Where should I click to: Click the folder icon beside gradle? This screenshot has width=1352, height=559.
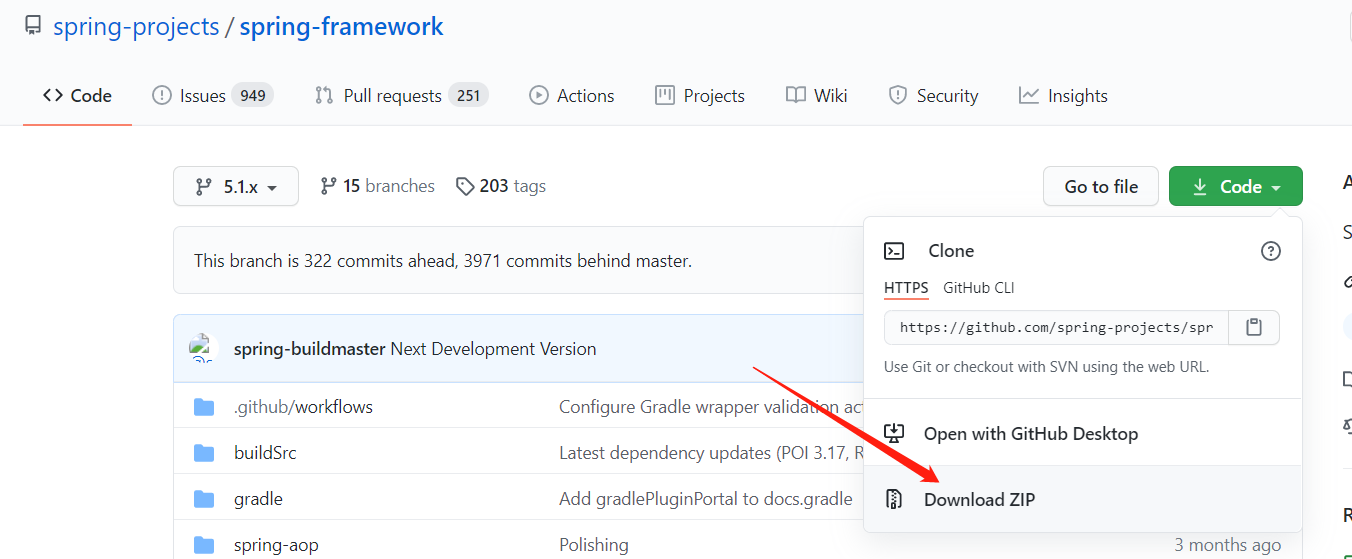coord(204,499)
